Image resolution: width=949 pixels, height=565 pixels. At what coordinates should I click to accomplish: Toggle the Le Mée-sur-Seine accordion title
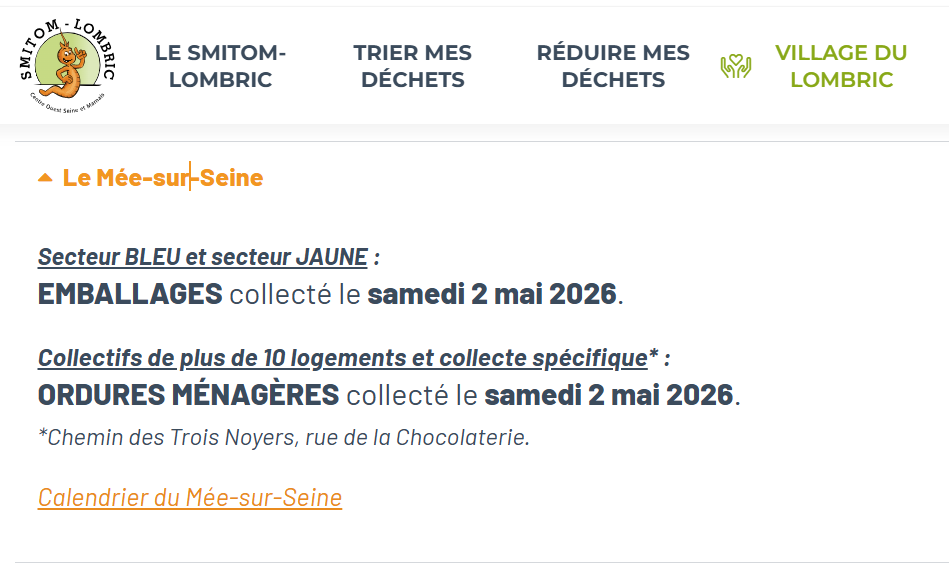click(x=162, y=178)
